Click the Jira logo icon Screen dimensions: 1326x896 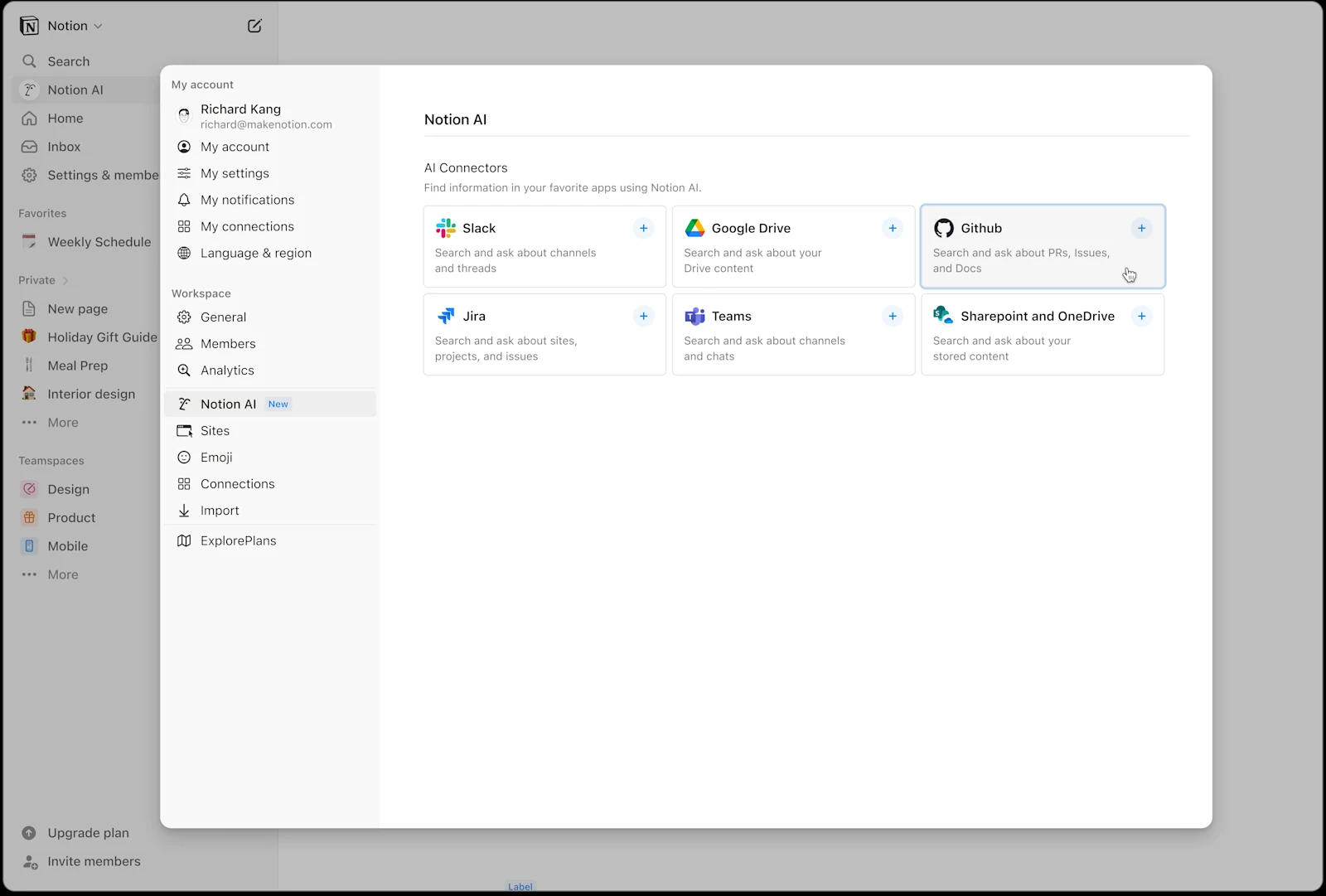coord(446,316)
